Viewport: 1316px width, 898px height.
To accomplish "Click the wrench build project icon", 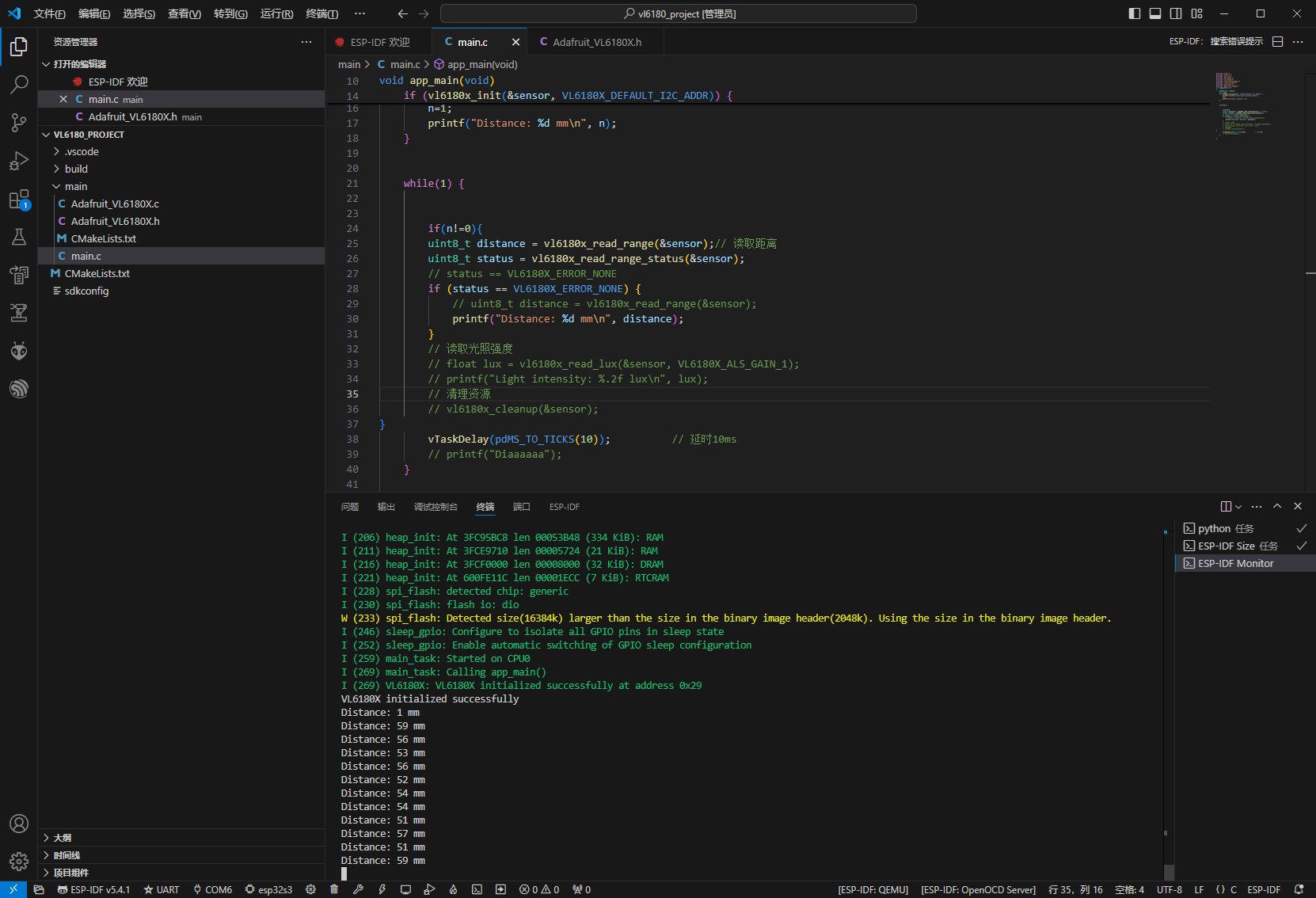I will [358, 889].
